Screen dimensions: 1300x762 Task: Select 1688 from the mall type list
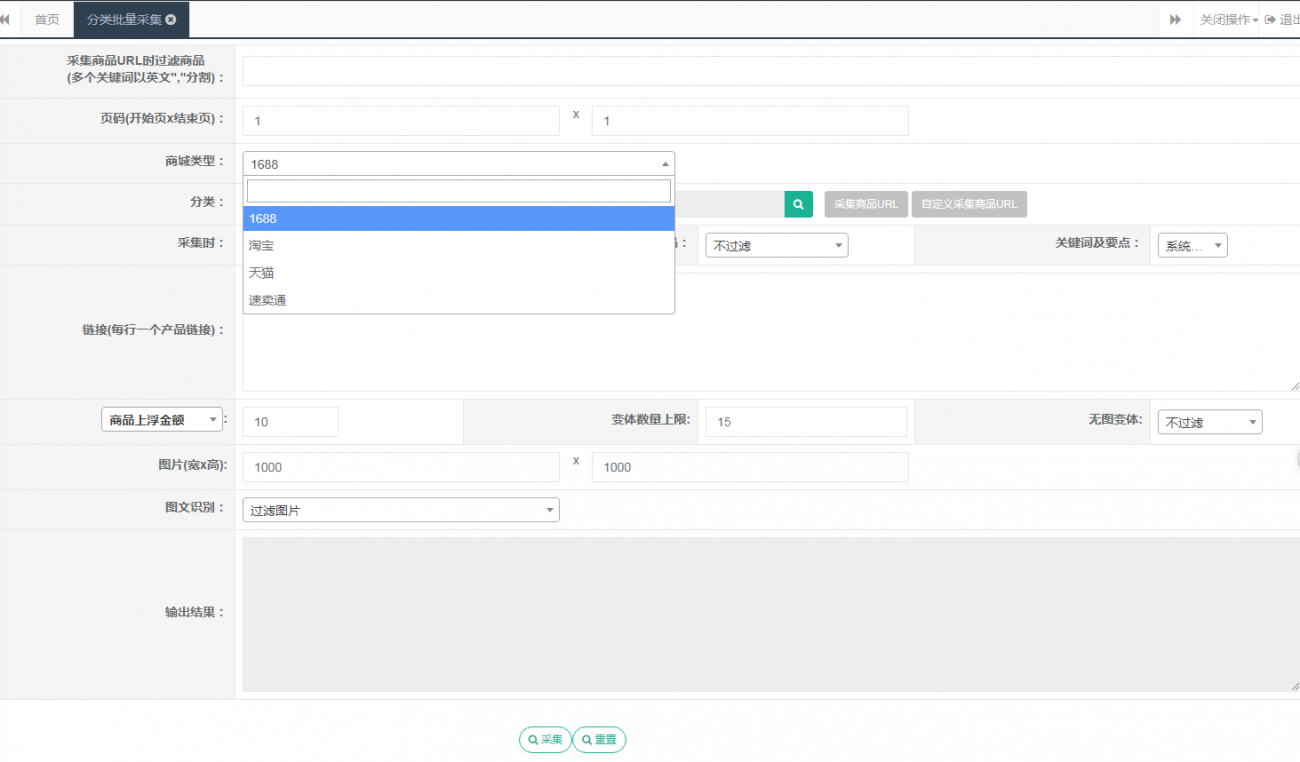click(x=459, y=218)
